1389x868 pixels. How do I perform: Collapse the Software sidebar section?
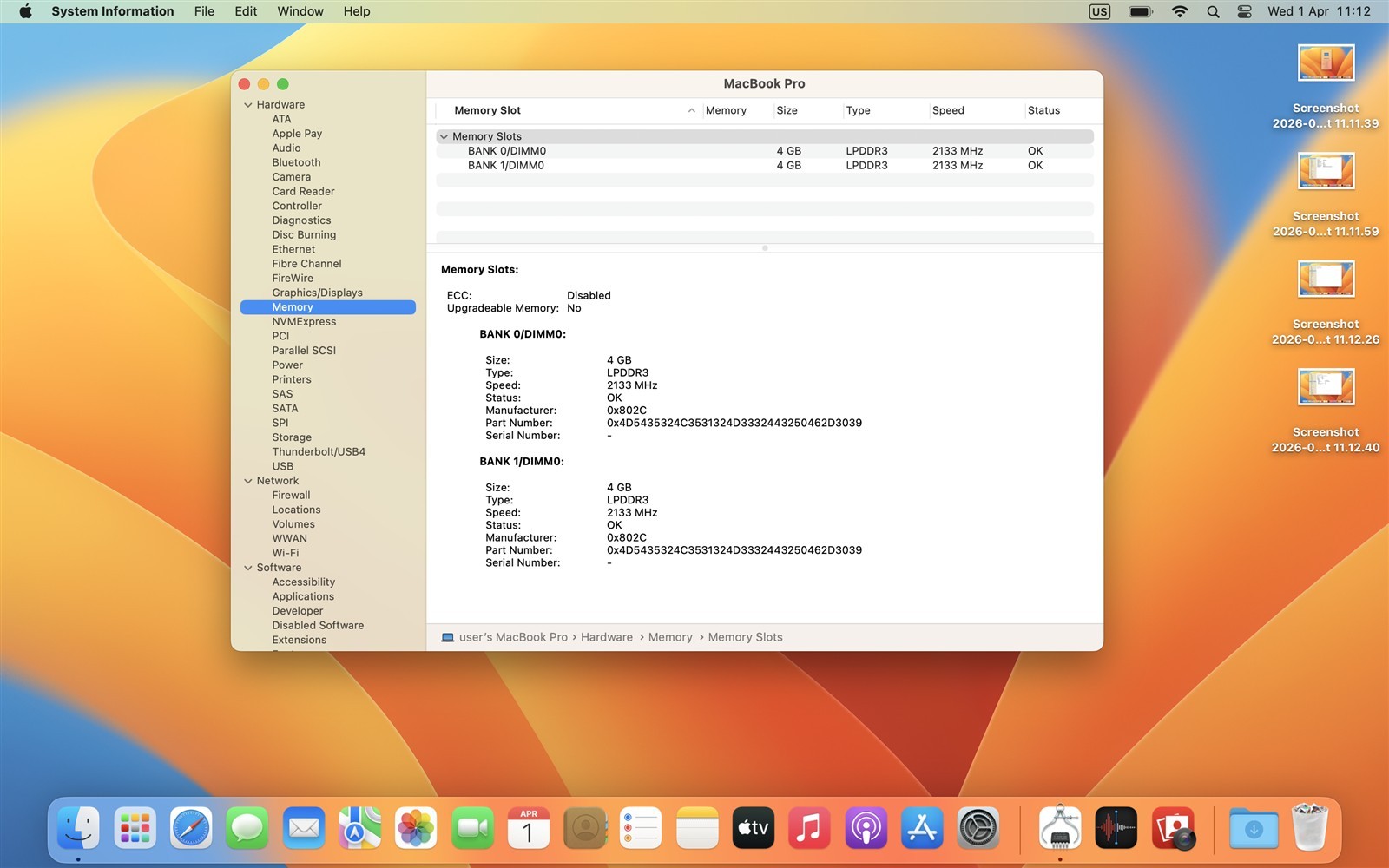point(248,568)
